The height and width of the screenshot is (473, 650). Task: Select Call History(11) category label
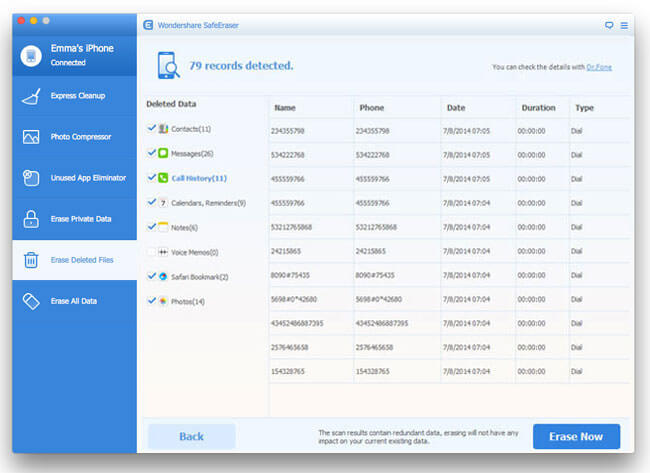(x=199, y=178)
